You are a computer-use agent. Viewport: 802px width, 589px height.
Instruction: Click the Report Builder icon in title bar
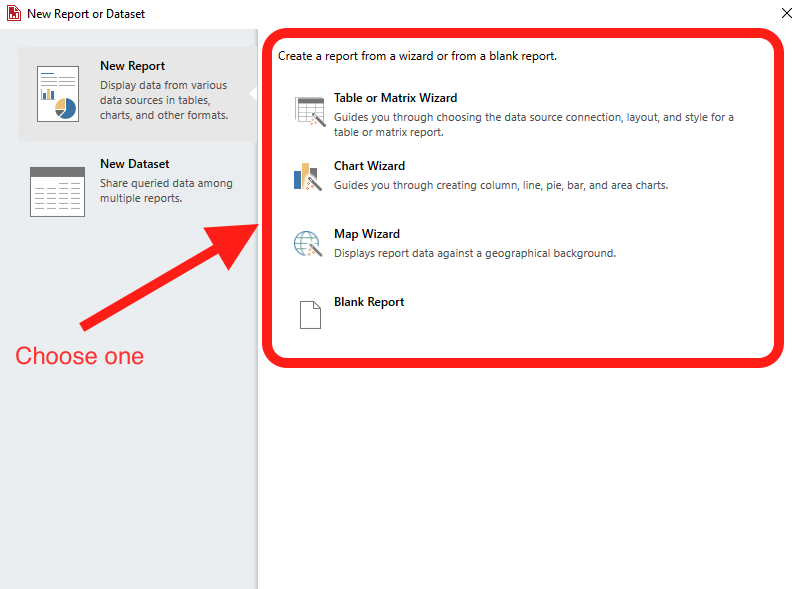[x=14, y=14]
